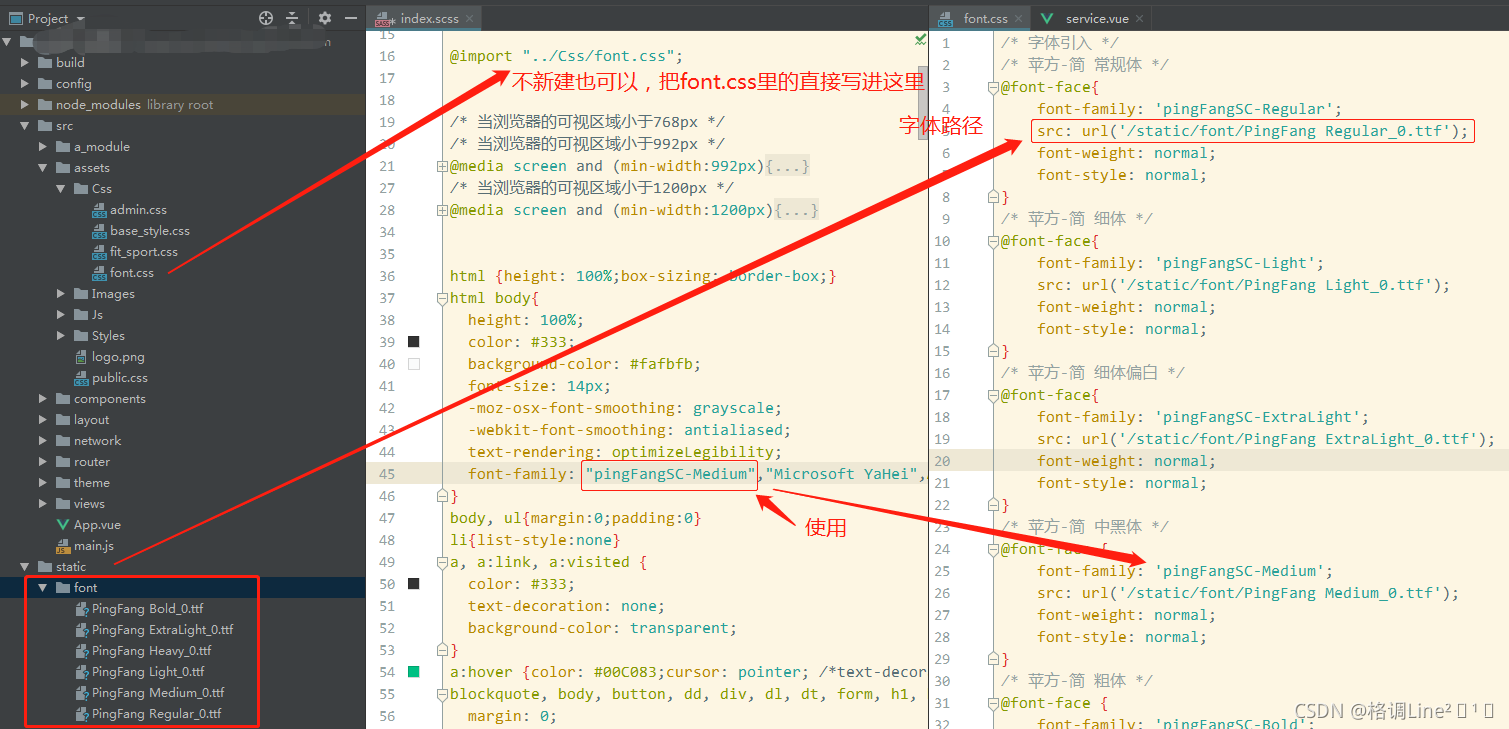1509x729 pixels.
Task: Collapse the Css folder
Action: click(61, 189)
